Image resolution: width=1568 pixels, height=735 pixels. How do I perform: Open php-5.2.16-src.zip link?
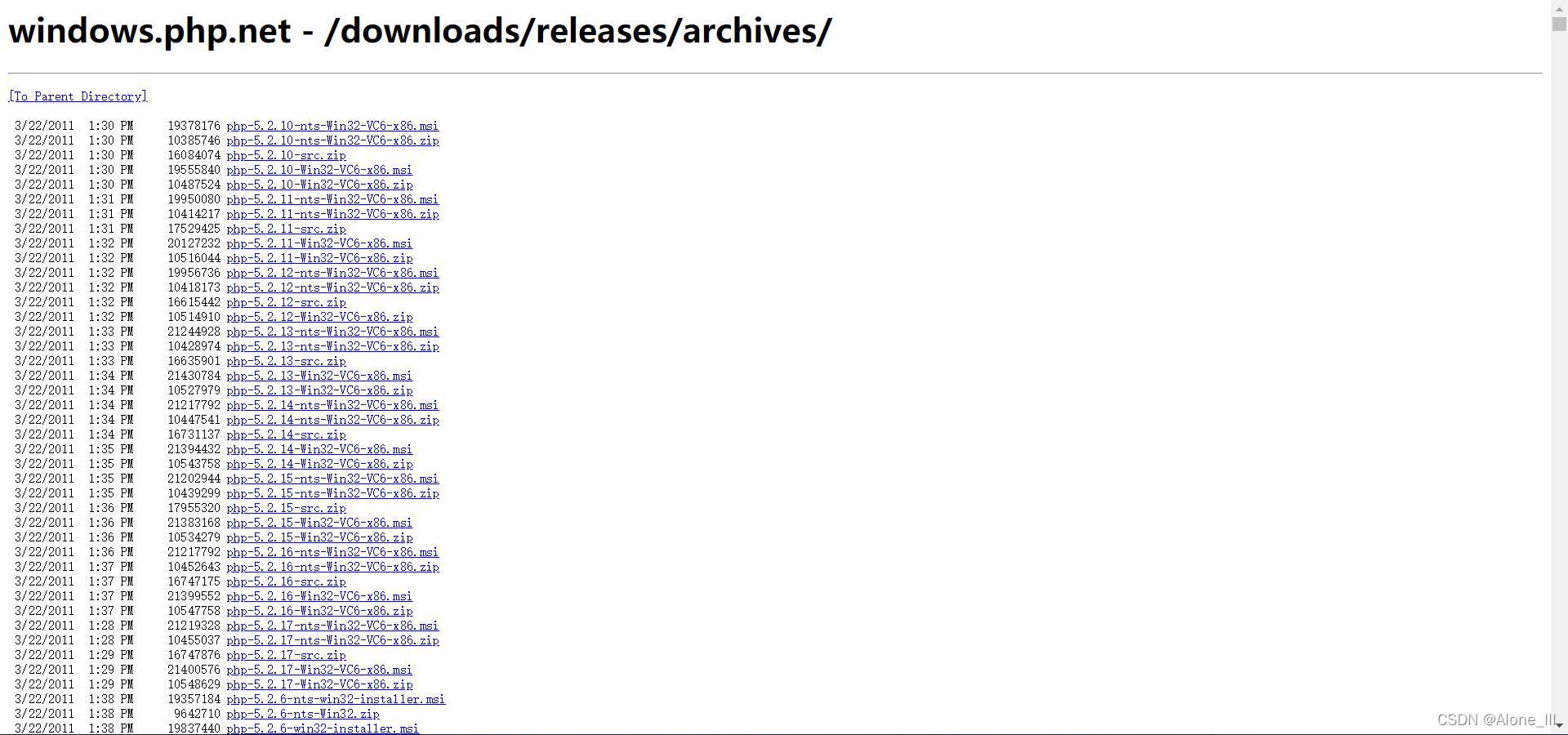tap(287, 581)
